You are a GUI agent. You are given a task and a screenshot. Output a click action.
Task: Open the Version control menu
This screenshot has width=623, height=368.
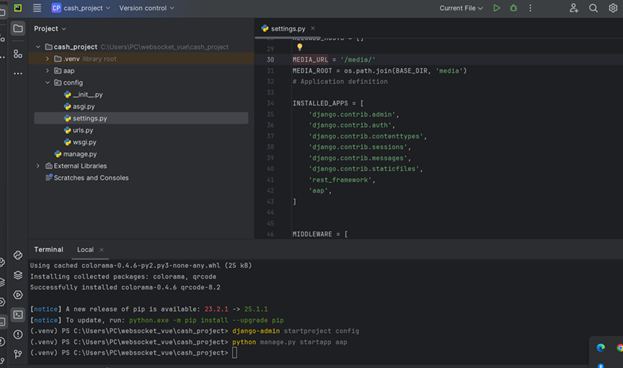click(147, 8)
